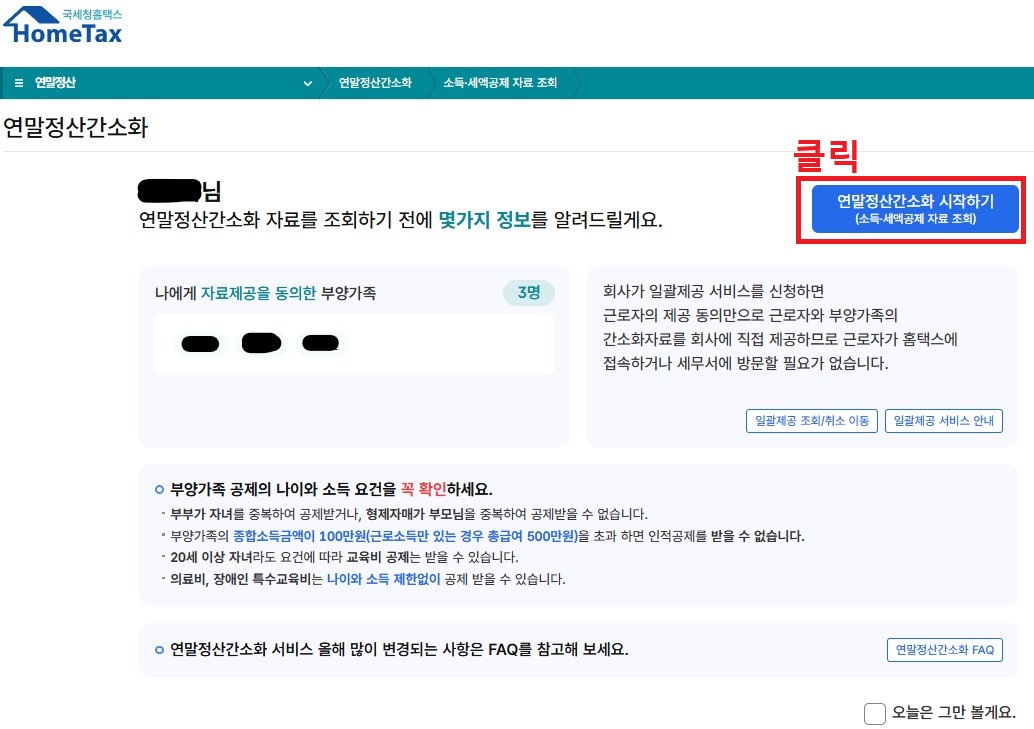Click the 몇가지 정보 highlighted text

pos(484,220)
